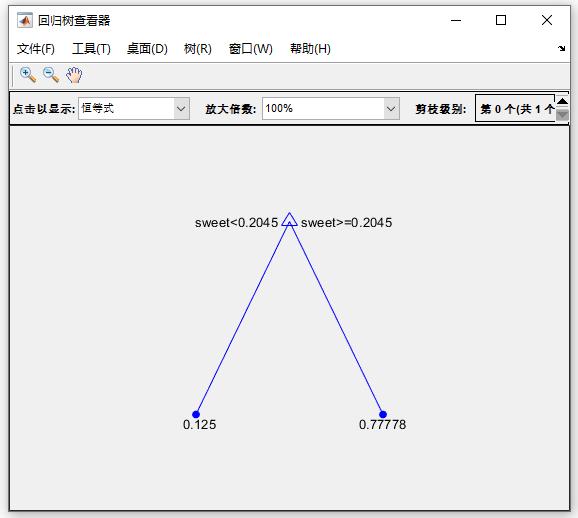Maximize the 回归树查看器 window
The width and height of the screenshot is (578, 518).
[501, 20]
